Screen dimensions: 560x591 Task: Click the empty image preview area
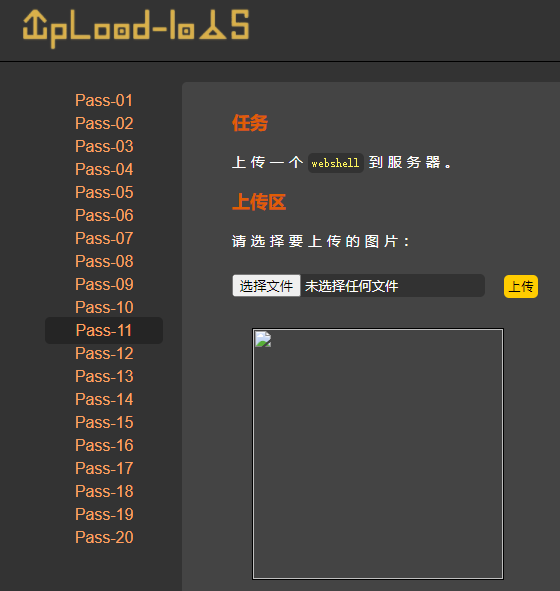(x=378, y=454)
